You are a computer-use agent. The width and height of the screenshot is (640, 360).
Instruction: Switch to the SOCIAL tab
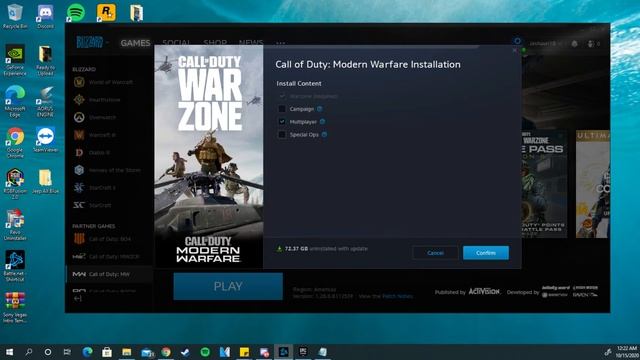(176, 43)
